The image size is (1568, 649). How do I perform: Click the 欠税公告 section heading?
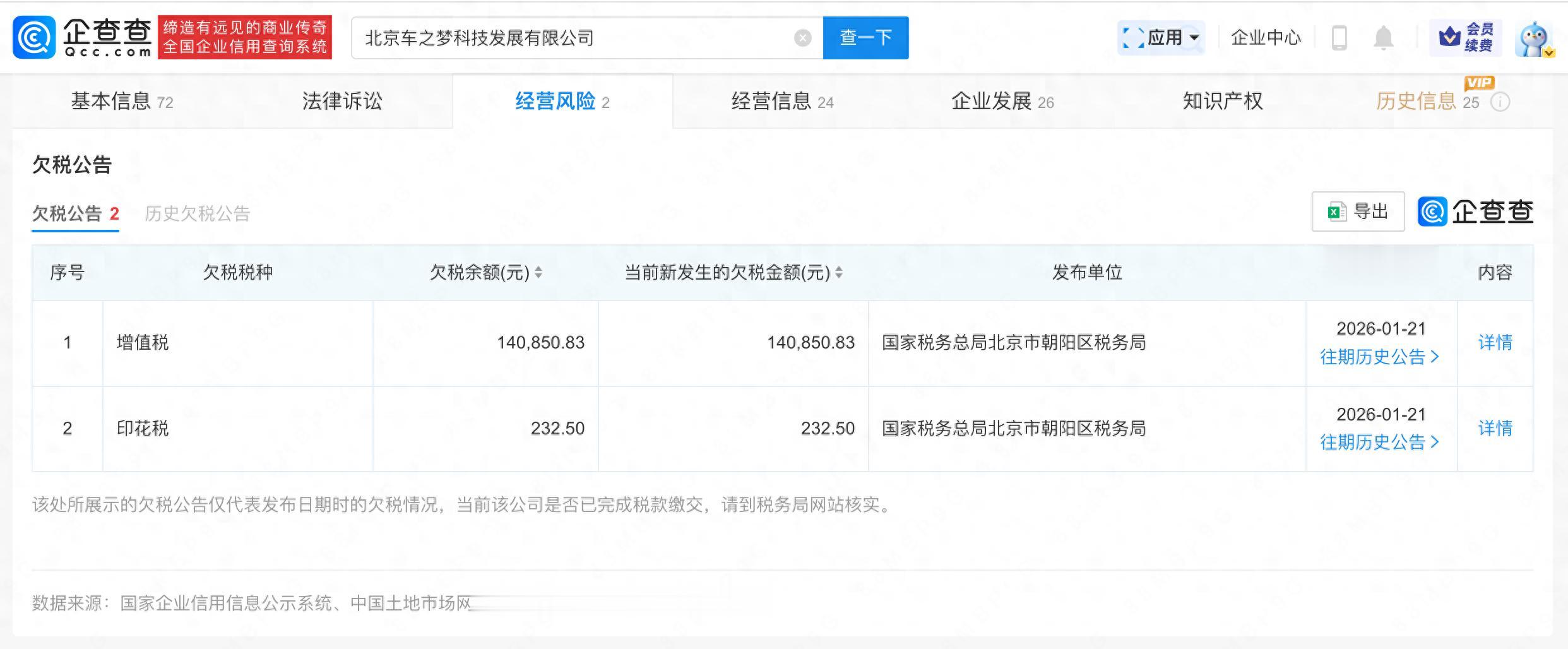coord(72,165)
